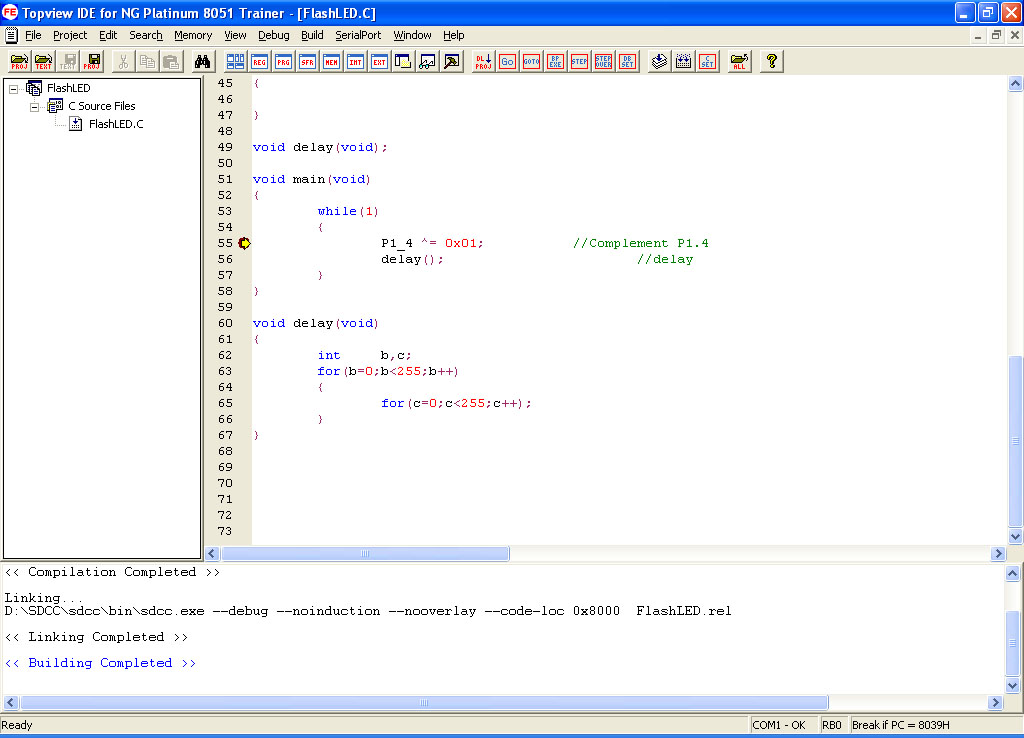The width and height of the screenshot is (1024, 738).
Task: Open the Memory menu
Action: (193, 35)
